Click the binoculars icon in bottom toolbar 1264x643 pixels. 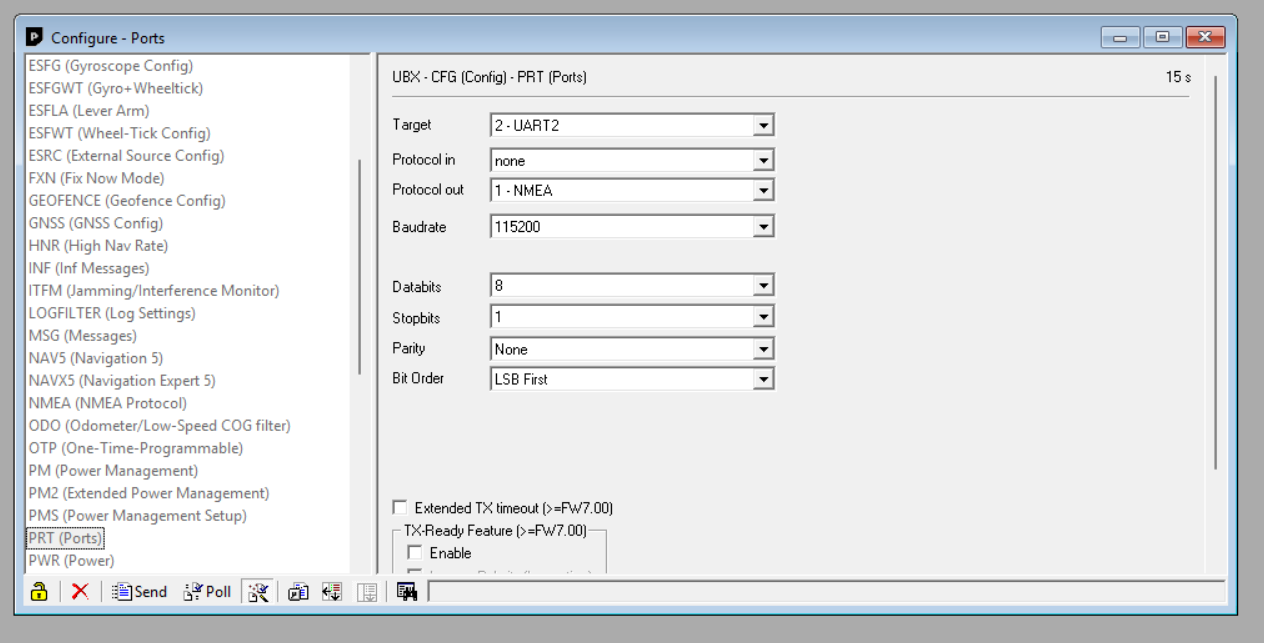pyautogui.click(x=406, y=592)
